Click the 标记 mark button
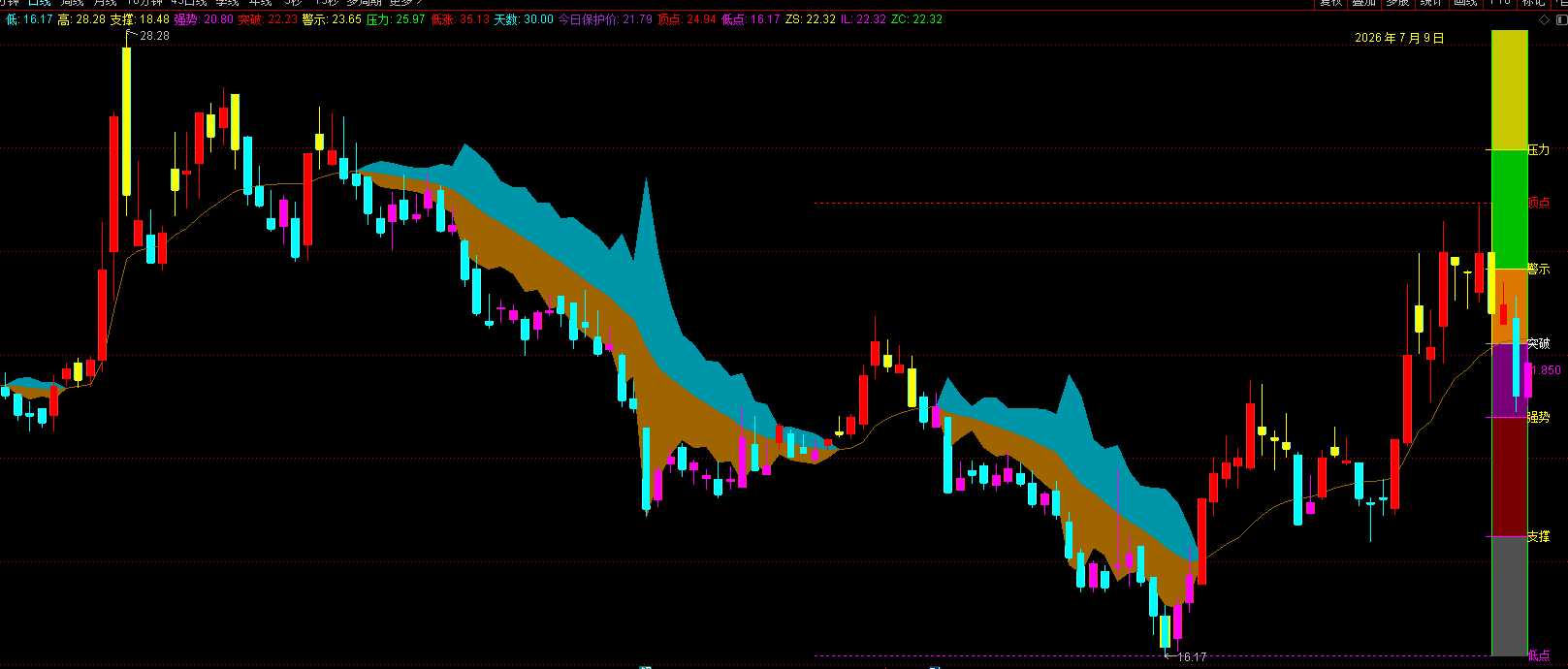1568x669 pixels. (x=1533, y=3)
